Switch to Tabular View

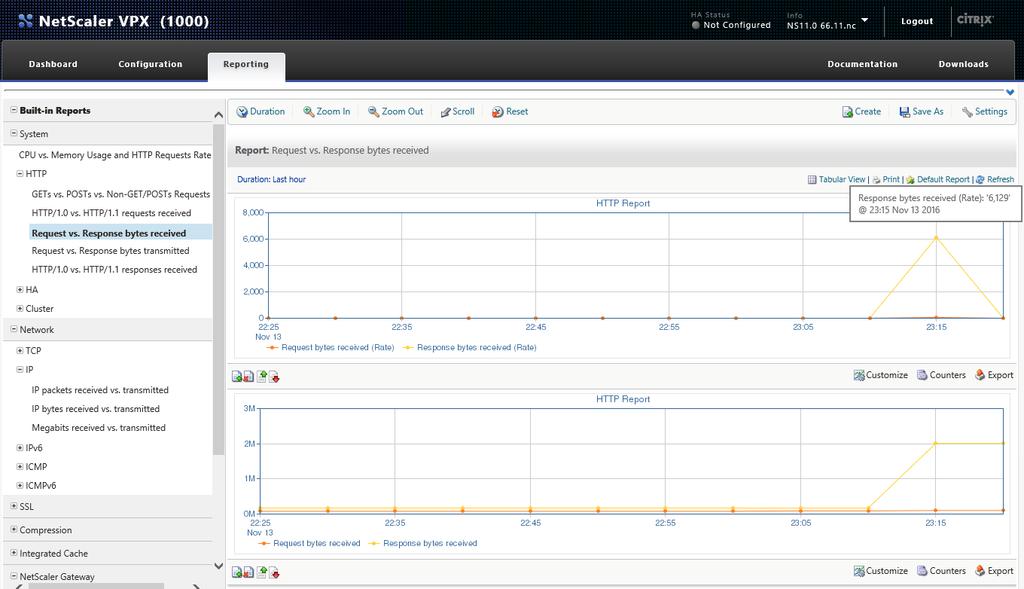(x=836, y=179)
